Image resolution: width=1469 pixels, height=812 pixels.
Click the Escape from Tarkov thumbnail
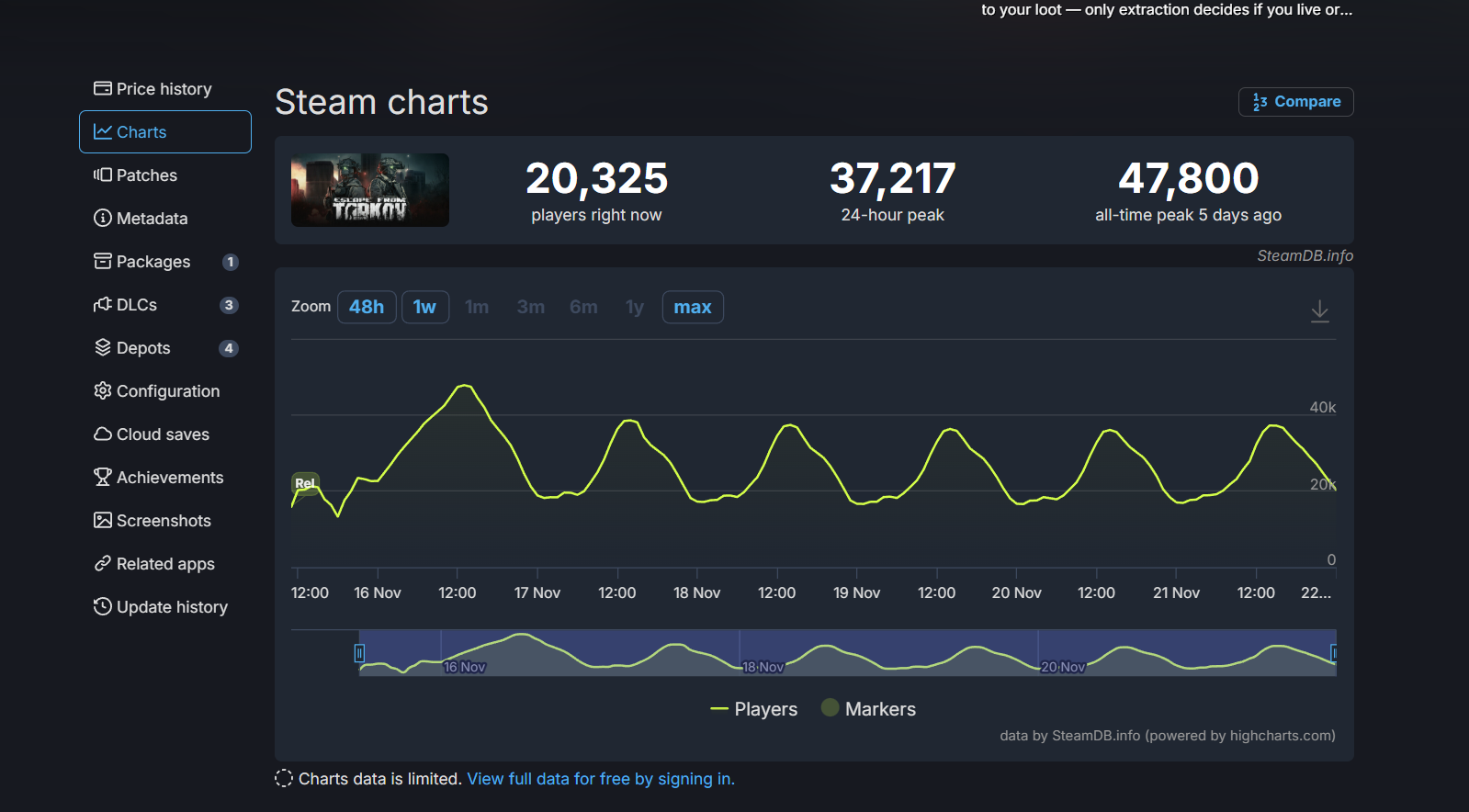pyautogui.click(x=370, y=190)
